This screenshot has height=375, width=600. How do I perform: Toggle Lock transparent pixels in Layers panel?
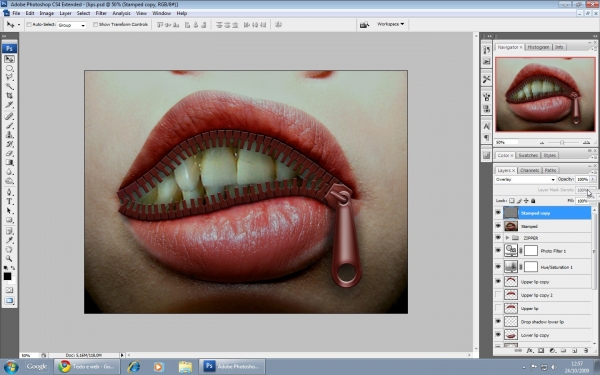[x=512, y=201]
